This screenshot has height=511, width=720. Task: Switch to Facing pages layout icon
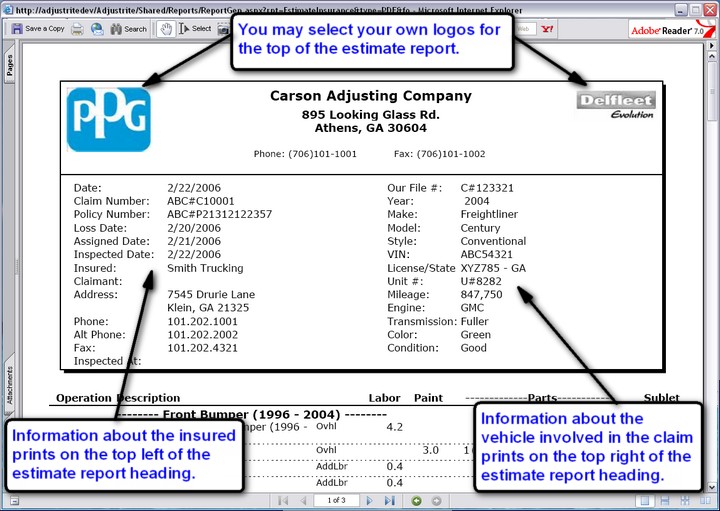pos(705,500)
